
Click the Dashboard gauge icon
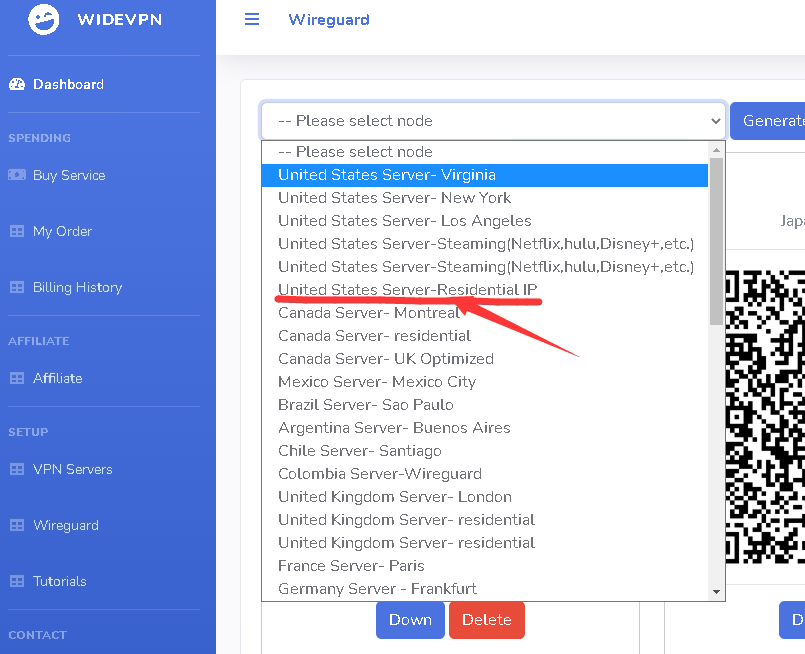click(x=17, y=84)
